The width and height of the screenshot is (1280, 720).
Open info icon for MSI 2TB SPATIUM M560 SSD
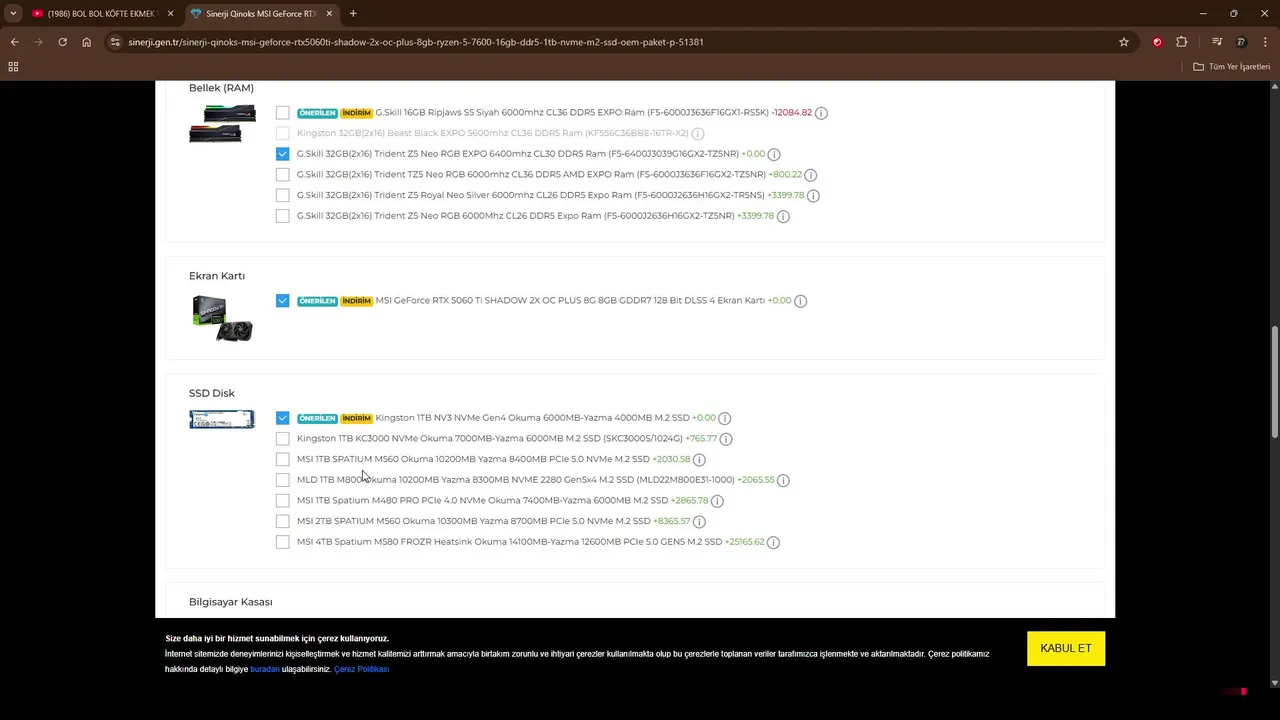tap(699, 521)
